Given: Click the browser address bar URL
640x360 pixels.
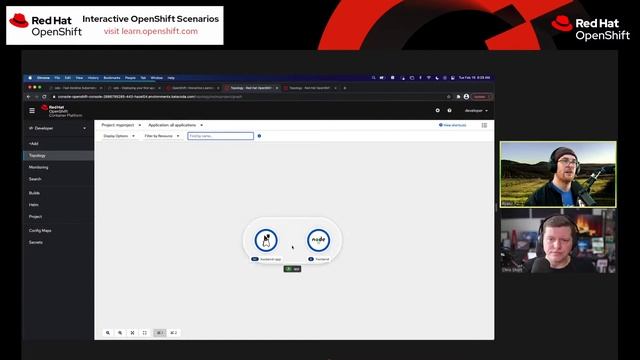Looking at the screenshot, I should [150, 97].
